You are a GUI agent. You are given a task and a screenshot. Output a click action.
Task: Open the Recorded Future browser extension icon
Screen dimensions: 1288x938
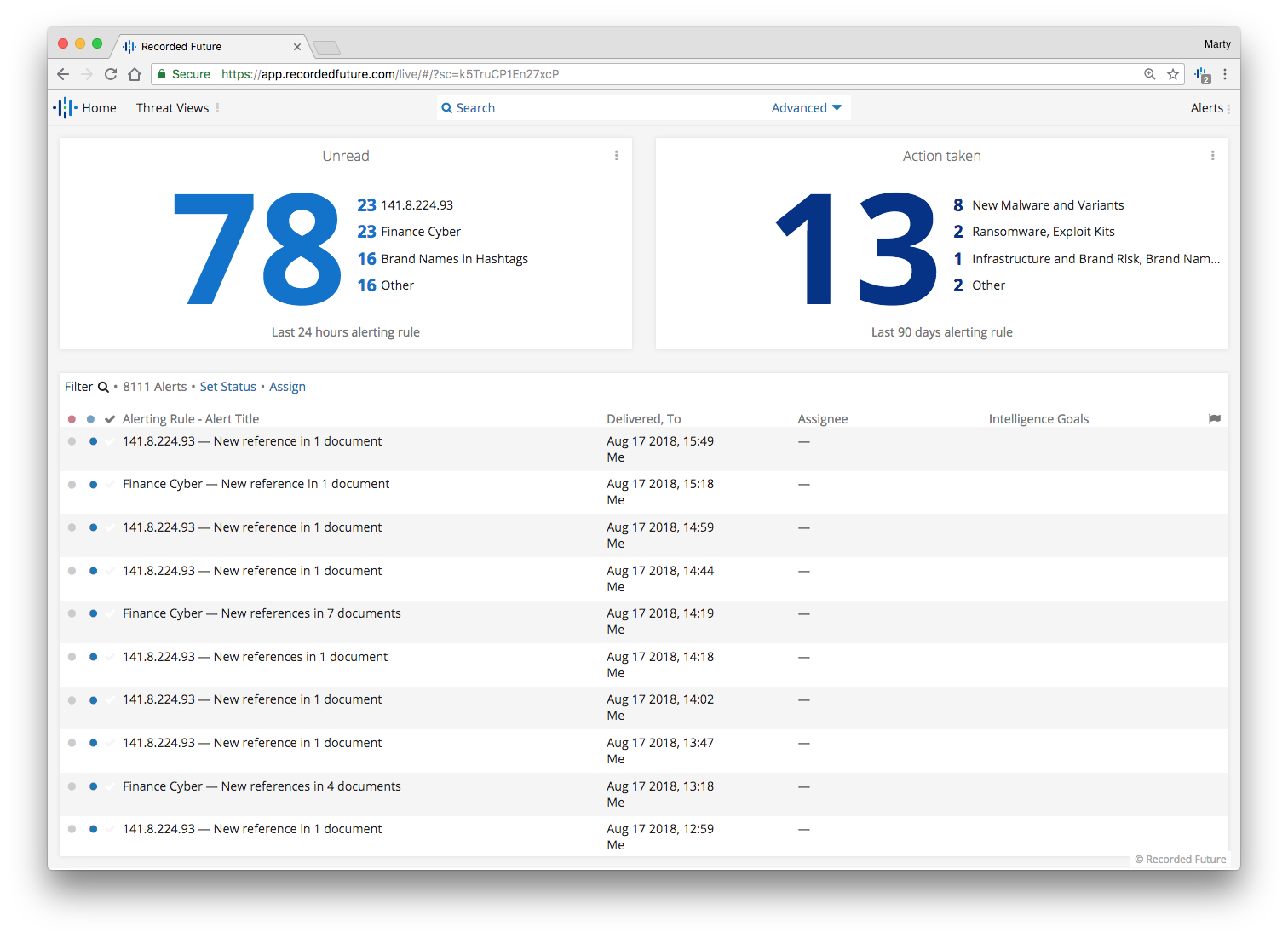tap(1202, 75)
